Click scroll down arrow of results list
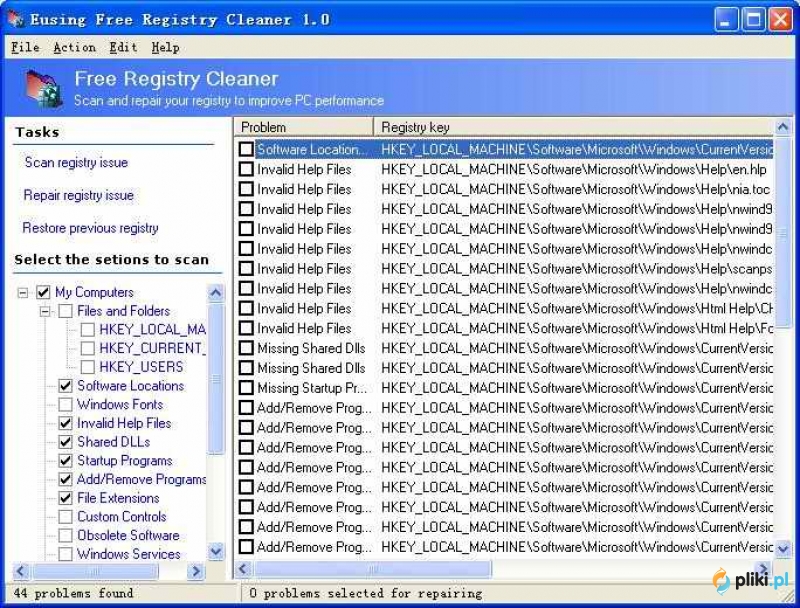The height and width of the screenshot is (608, 800). (x=783, y=549)
